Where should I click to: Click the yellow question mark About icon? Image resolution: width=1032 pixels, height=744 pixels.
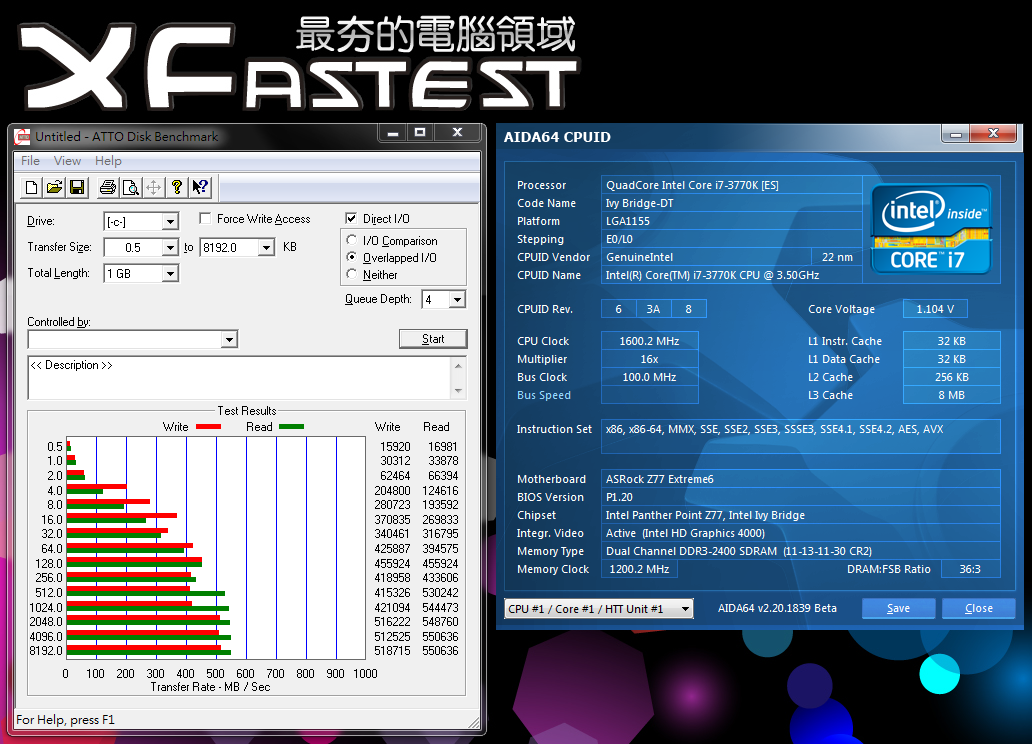[177, 187]
